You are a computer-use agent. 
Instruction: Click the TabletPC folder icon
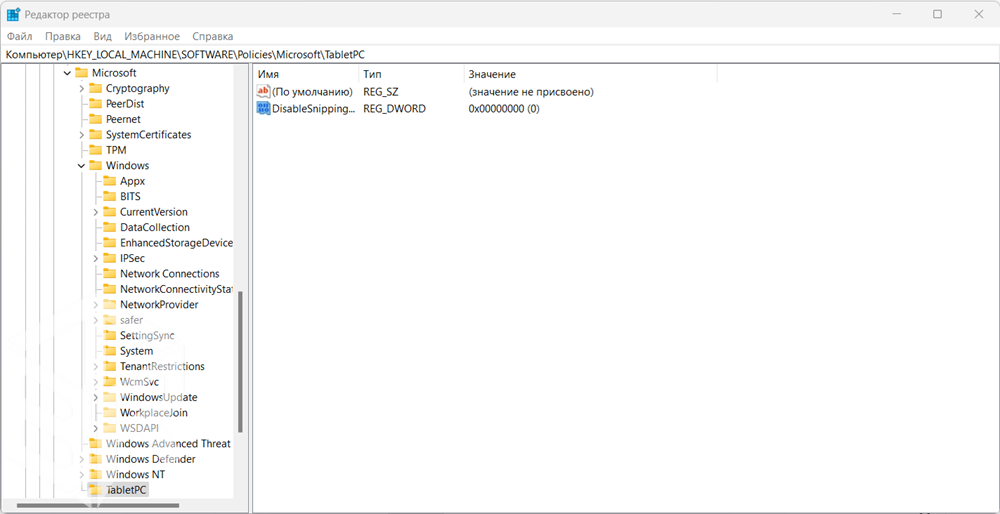[x=95, y=490]
